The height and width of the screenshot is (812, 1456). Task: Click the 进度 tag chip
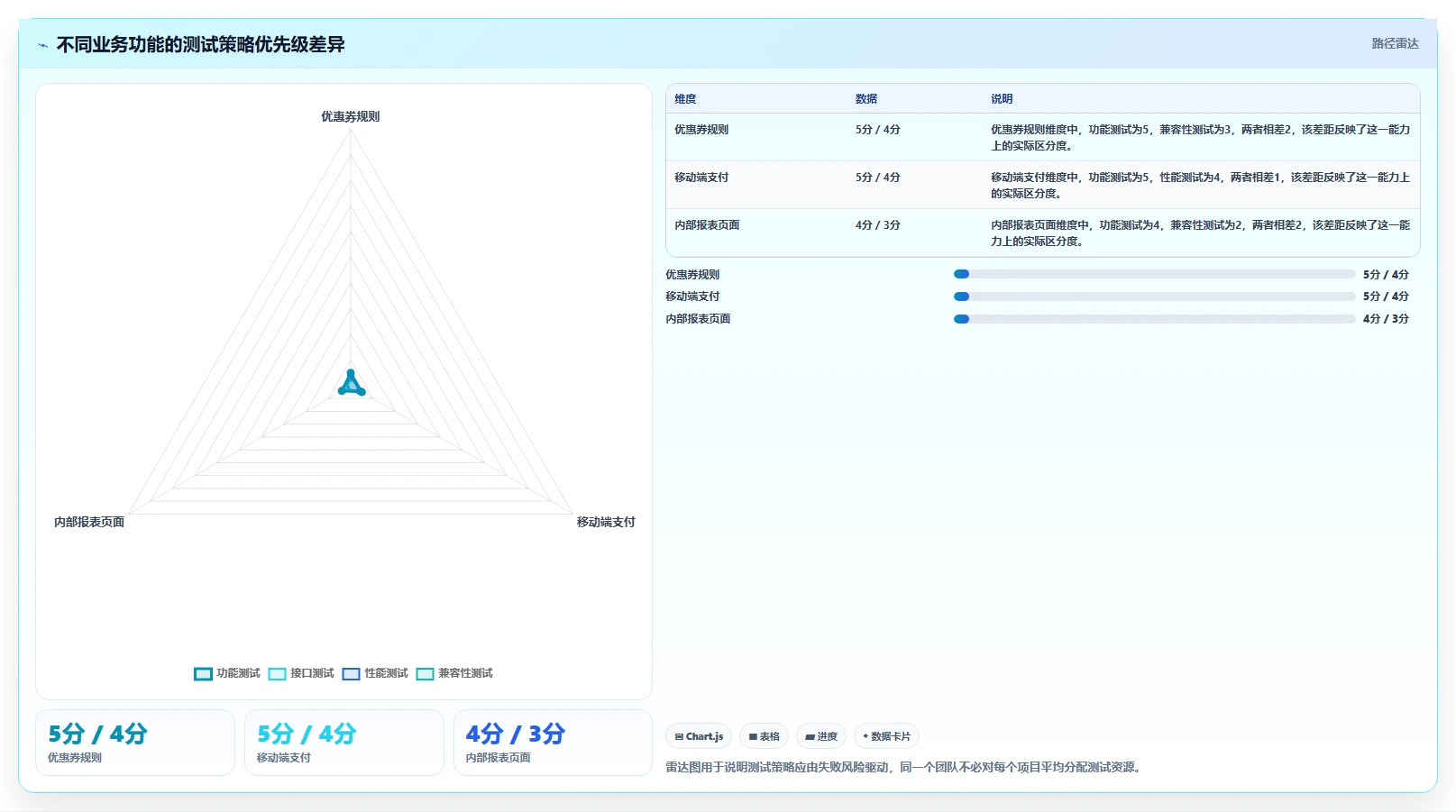[x=821, y=736]
